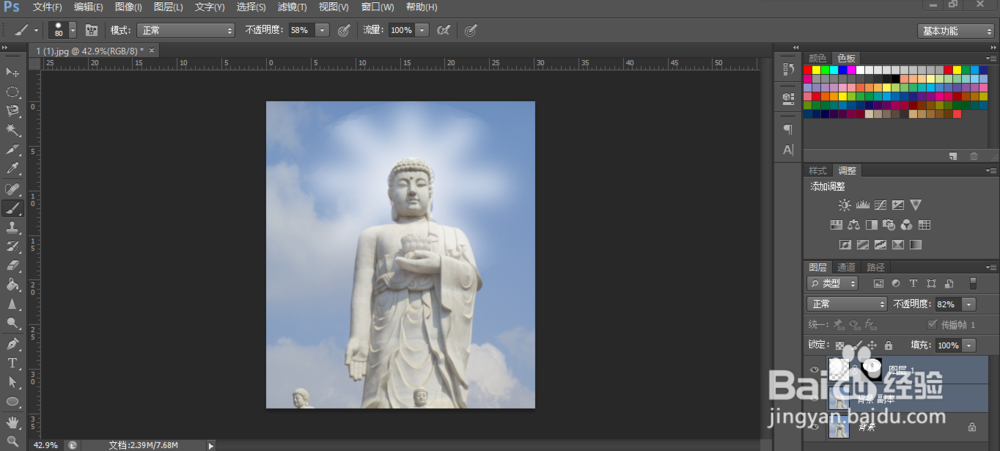Viewport: 1000px width, 451px height.
Task: Switch to the 颜色 panel tab
Action: click(817, 58)
